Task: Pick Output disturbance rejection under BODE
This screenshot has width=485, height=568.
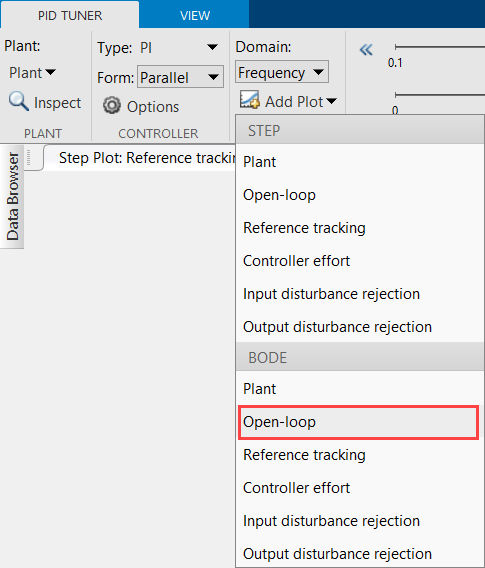Action: [x=360, y=554]
